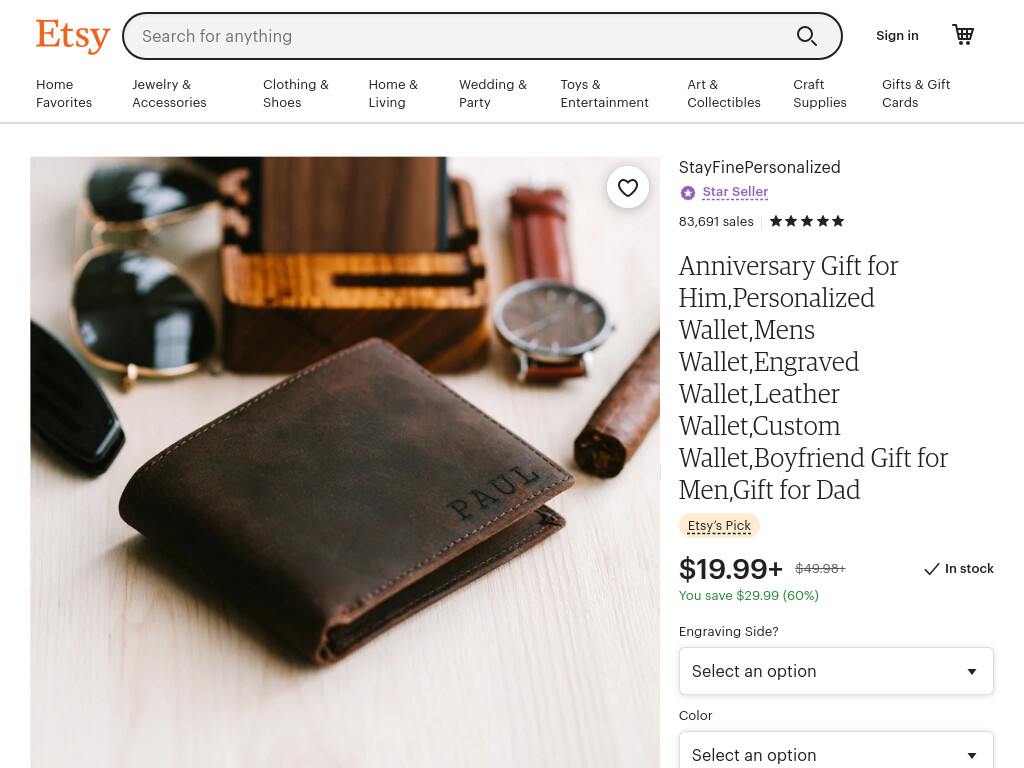Open the Color dropdown

[x=836, y=750]
